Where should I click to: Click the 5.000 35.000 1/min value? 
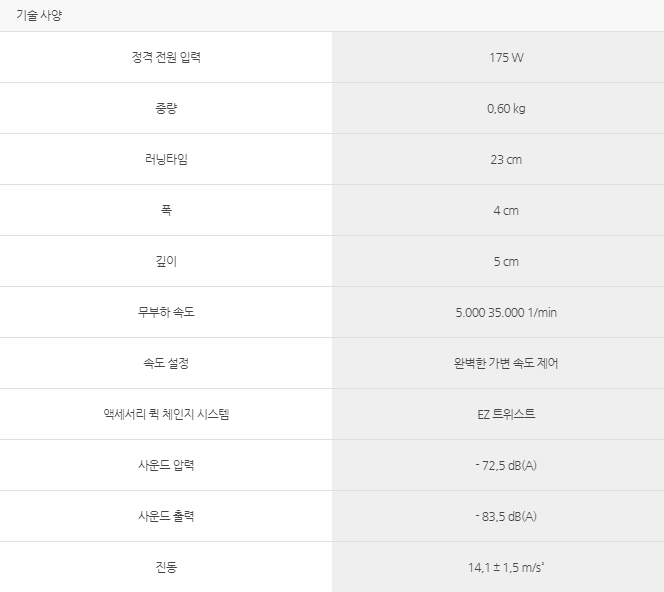pos(506,313)
